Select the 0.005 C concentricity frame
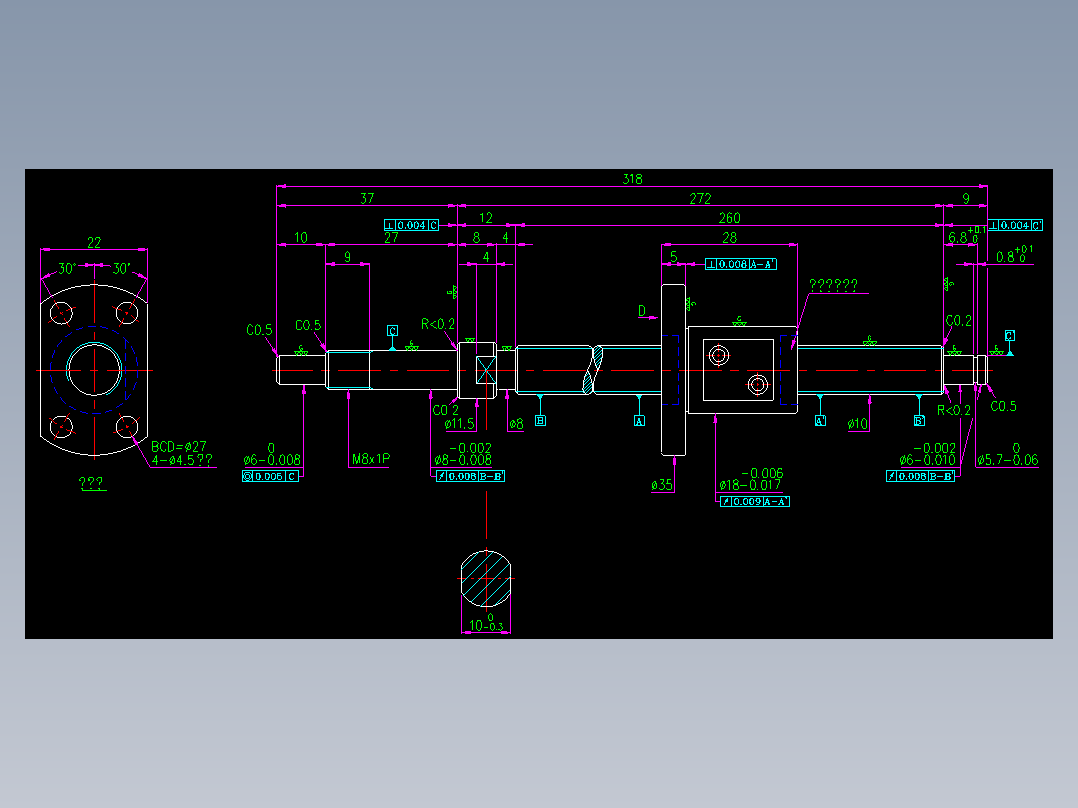 point(270,476)
